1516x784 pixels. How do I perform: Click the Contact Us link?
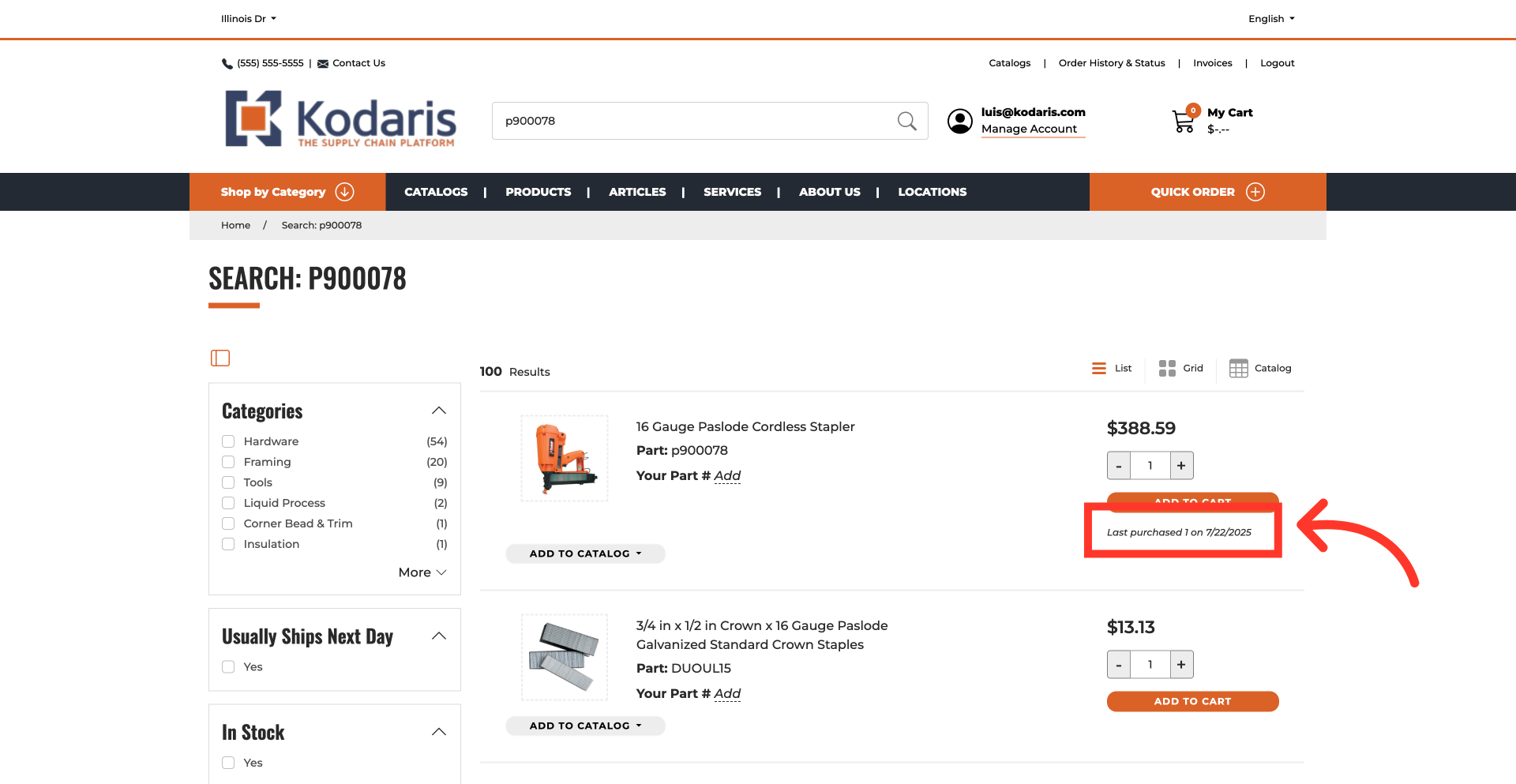tap(358, 63)
